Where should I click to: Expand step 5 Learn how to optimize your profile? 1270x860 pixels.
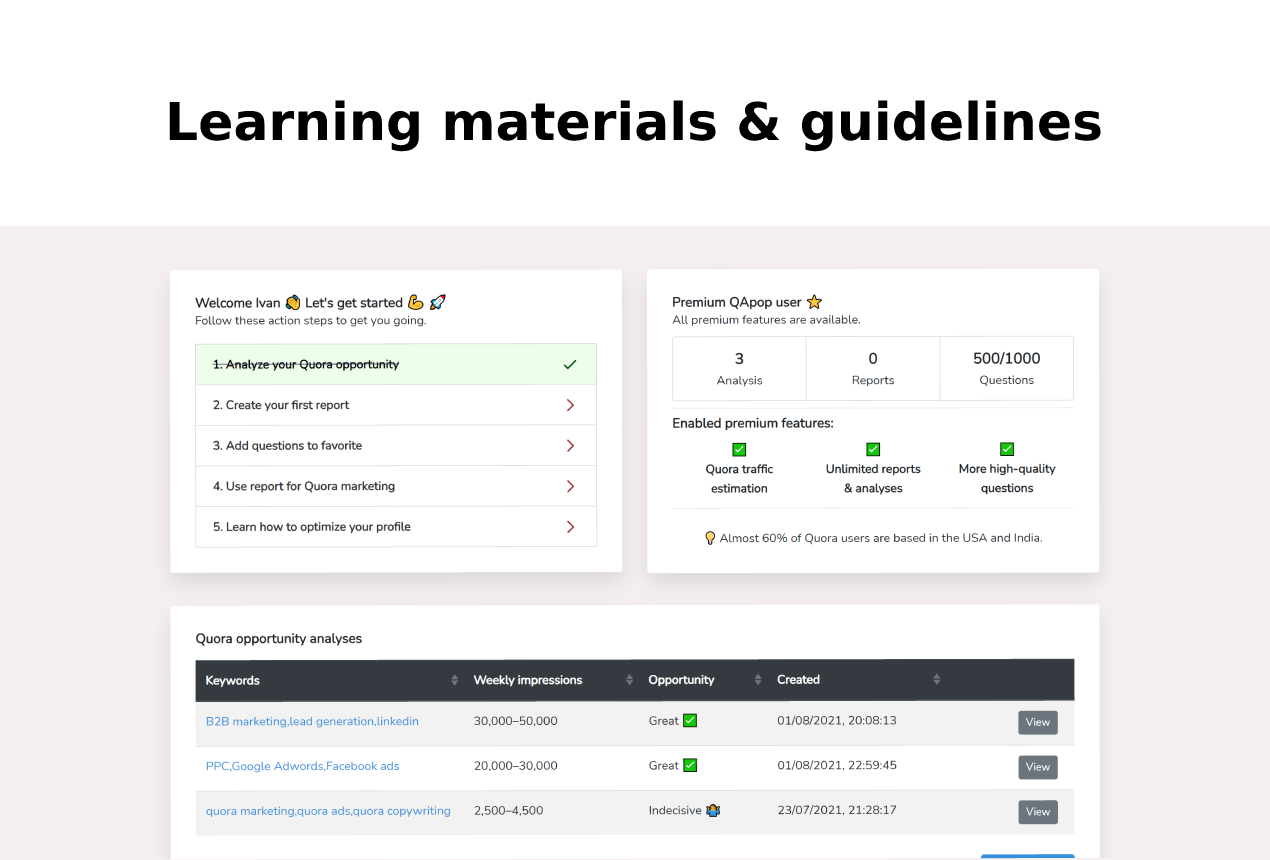[x=570, y=526]
